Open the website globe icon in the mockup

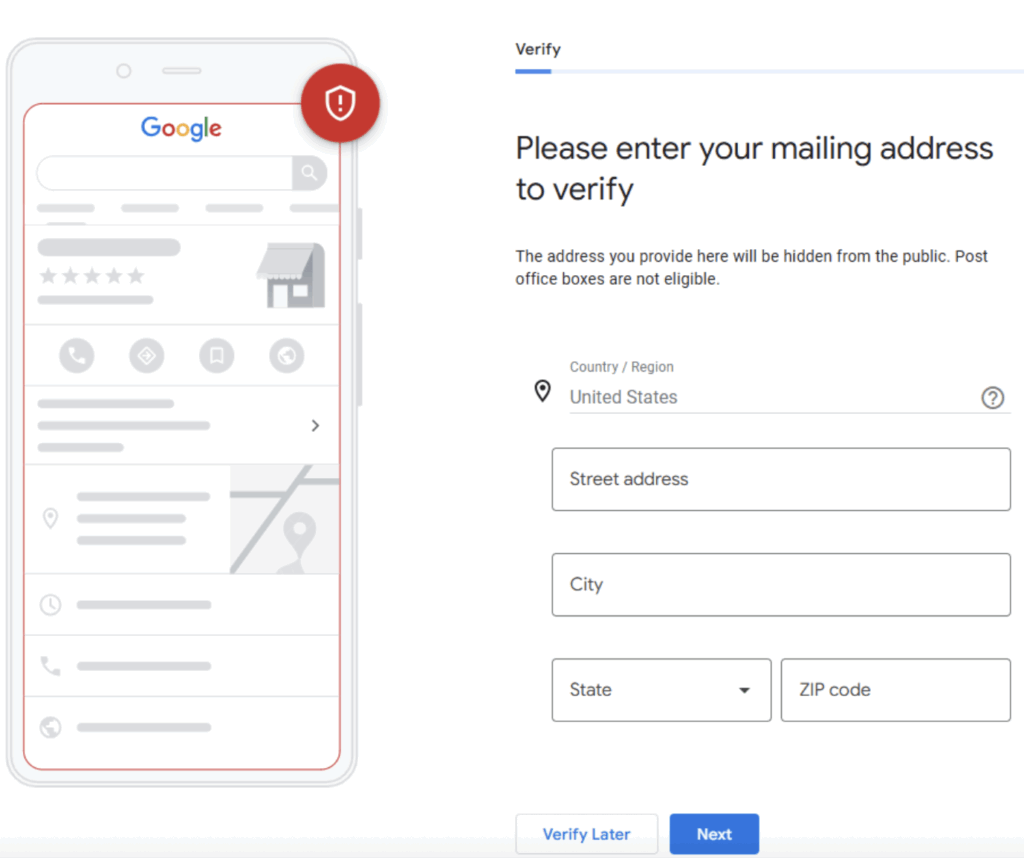286,356
